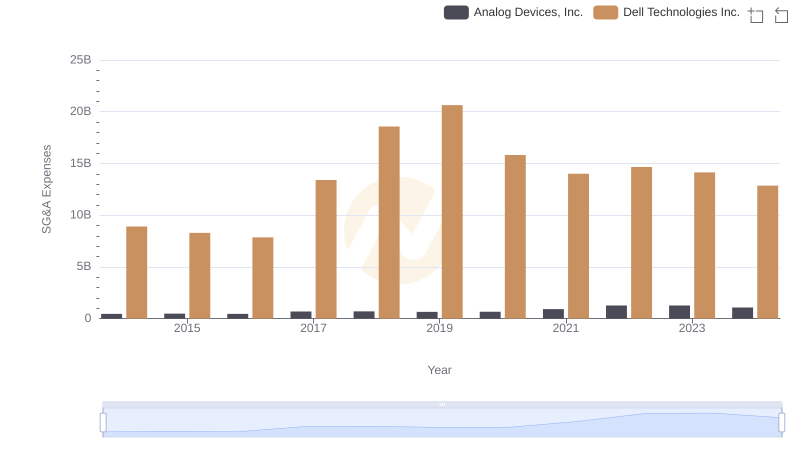Click the 15B y-axis label
This screenshot has height=461, width=800.
point(81,163)
